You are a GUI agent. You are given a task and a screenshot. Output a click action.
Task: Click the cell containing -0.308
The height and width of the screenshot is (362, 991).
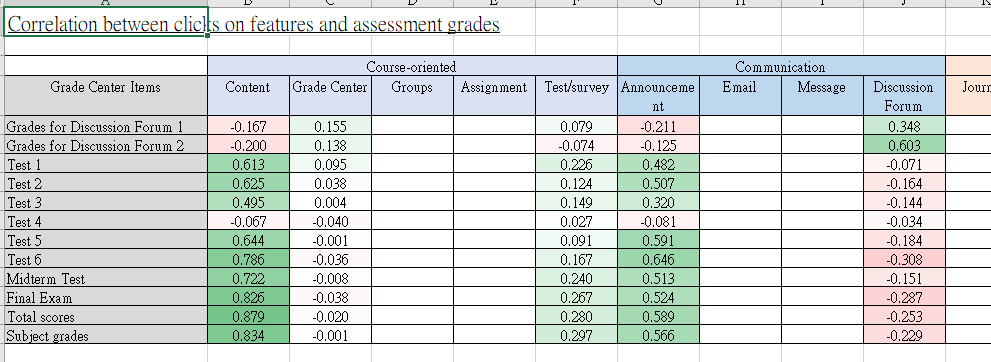[904, 259]
